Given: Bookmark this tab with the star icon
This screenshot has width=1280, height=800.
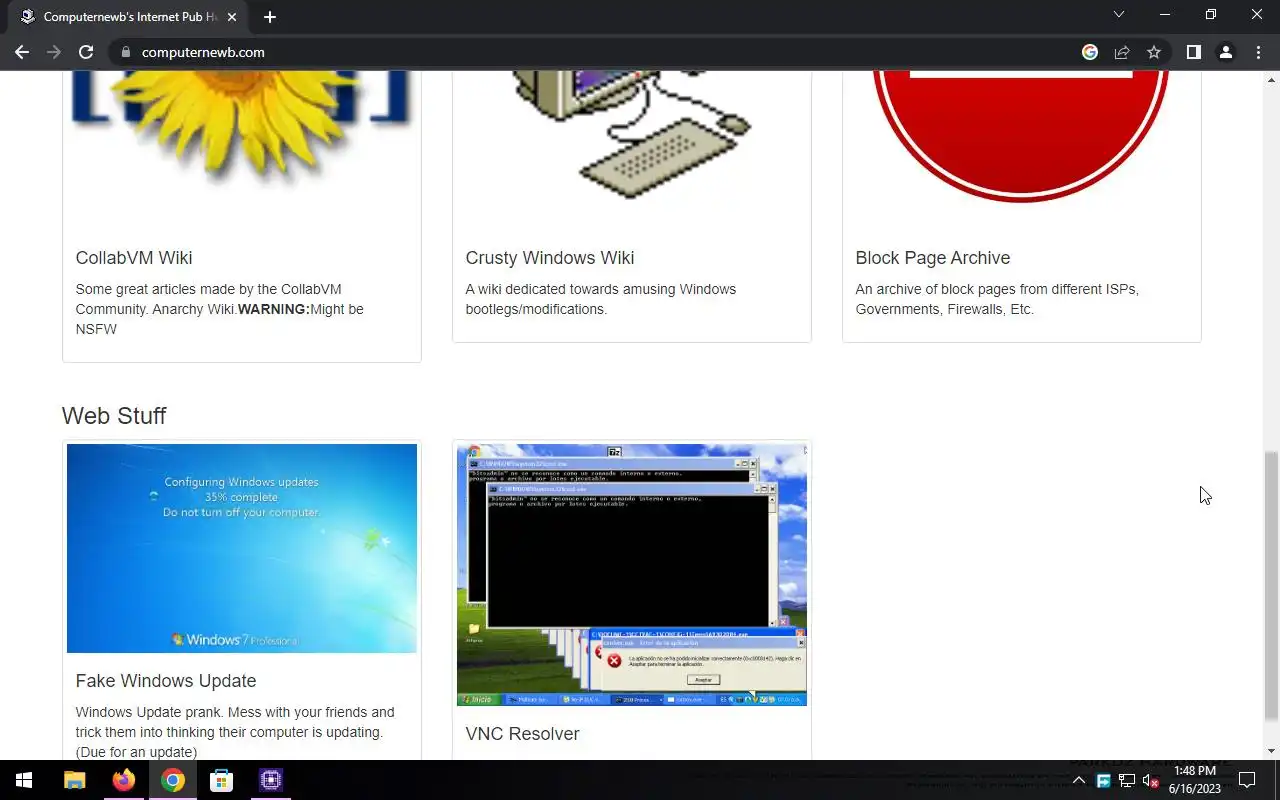Looking at the screenshot, I should click(1154, 52).
